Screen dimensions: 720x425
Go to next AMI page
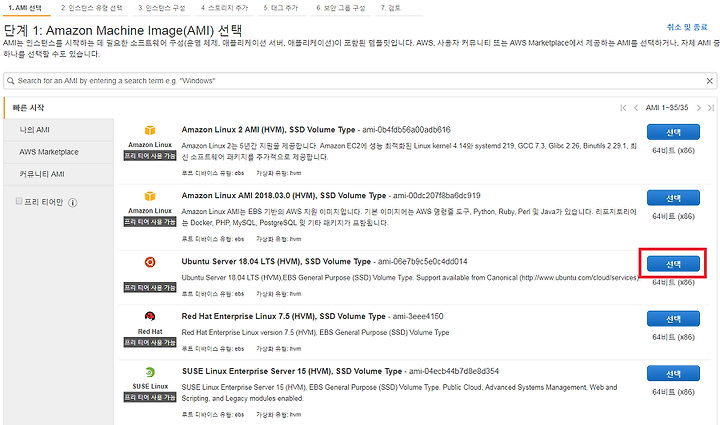click(698, 108)
